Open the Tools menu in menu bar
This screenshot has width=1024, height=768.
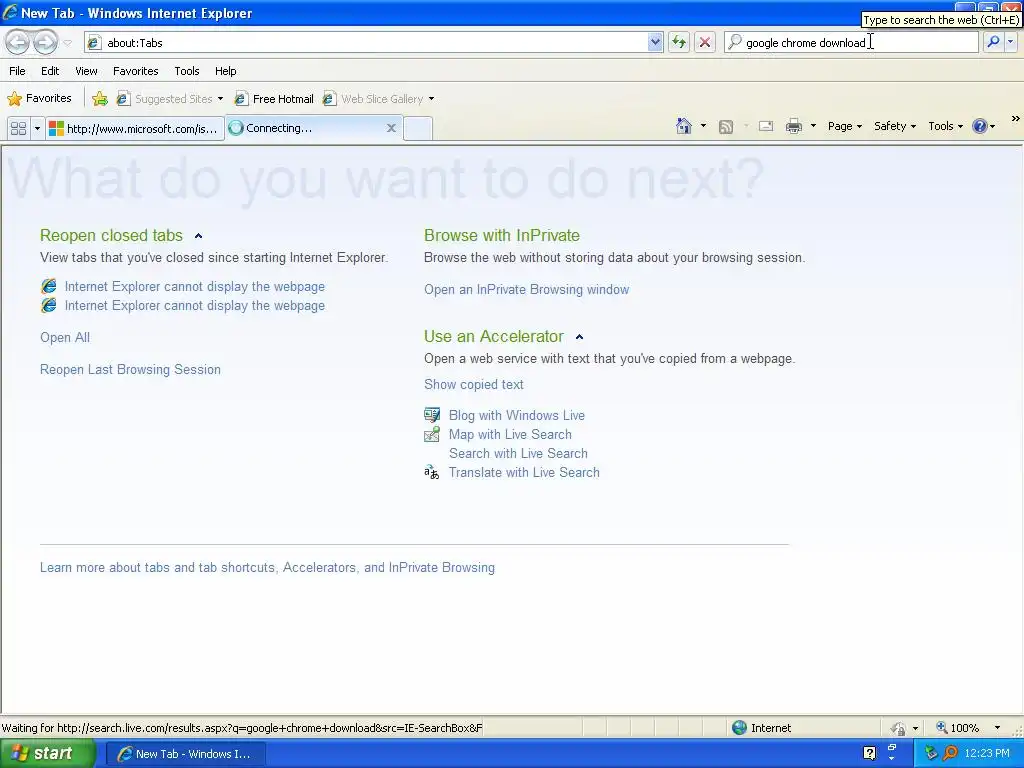(x=187, y=71)
